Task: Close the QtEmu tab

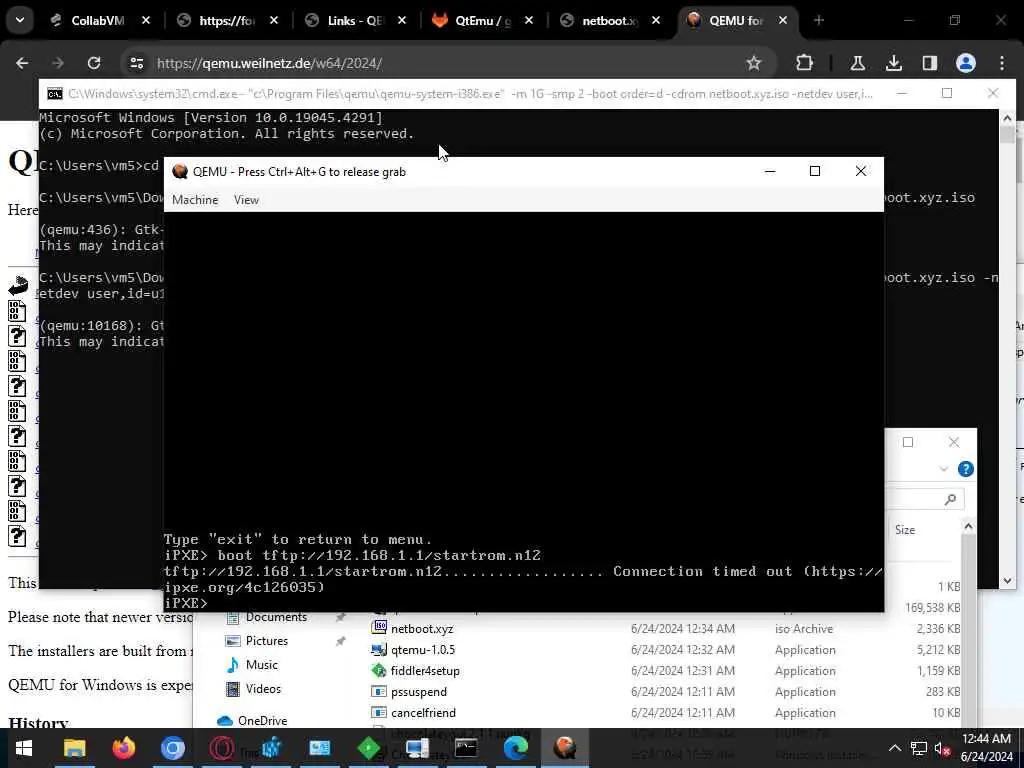Action: click(528, 21)
